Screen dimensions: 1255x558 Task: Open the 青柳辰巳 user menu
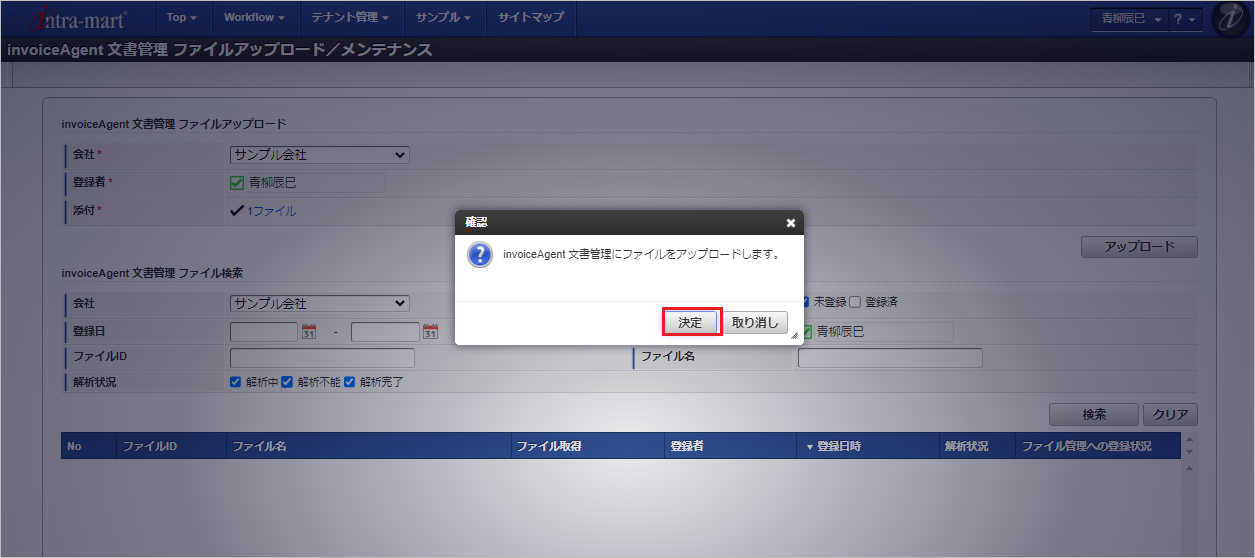[x=1129, y=19]
